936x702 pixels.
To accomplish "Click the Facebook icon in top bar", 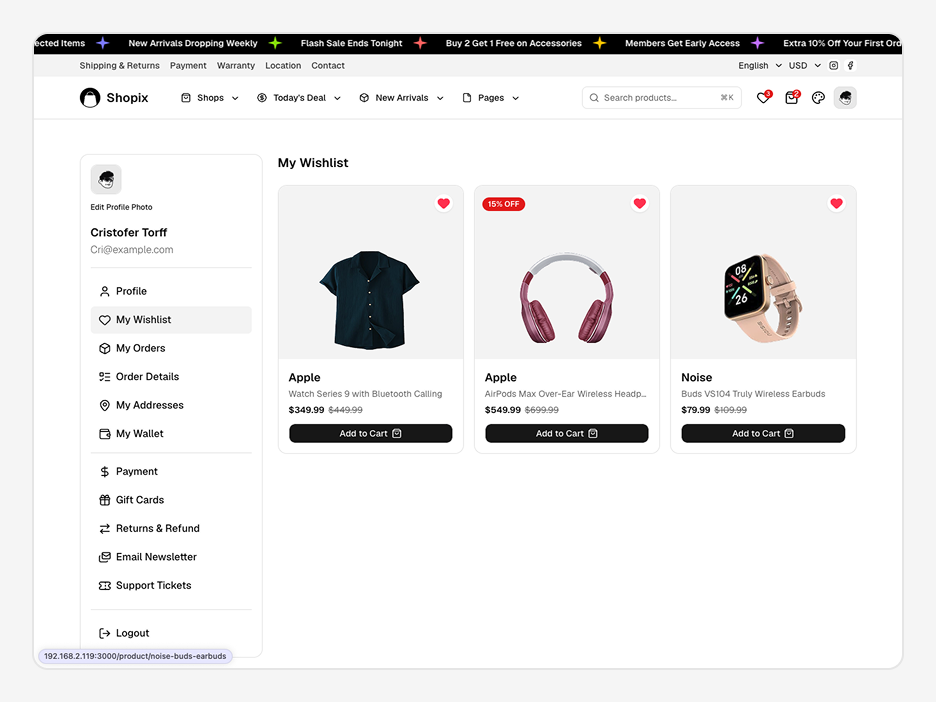I will [x=851, y=66].
